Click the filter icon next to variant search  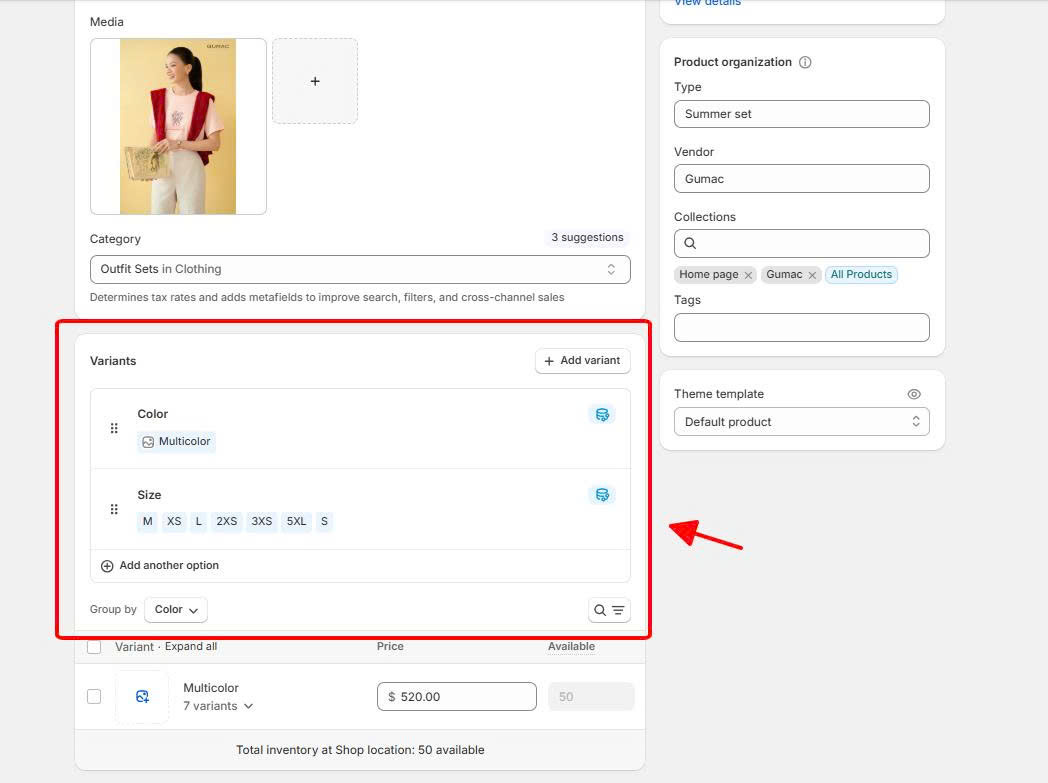click(617, 609)
